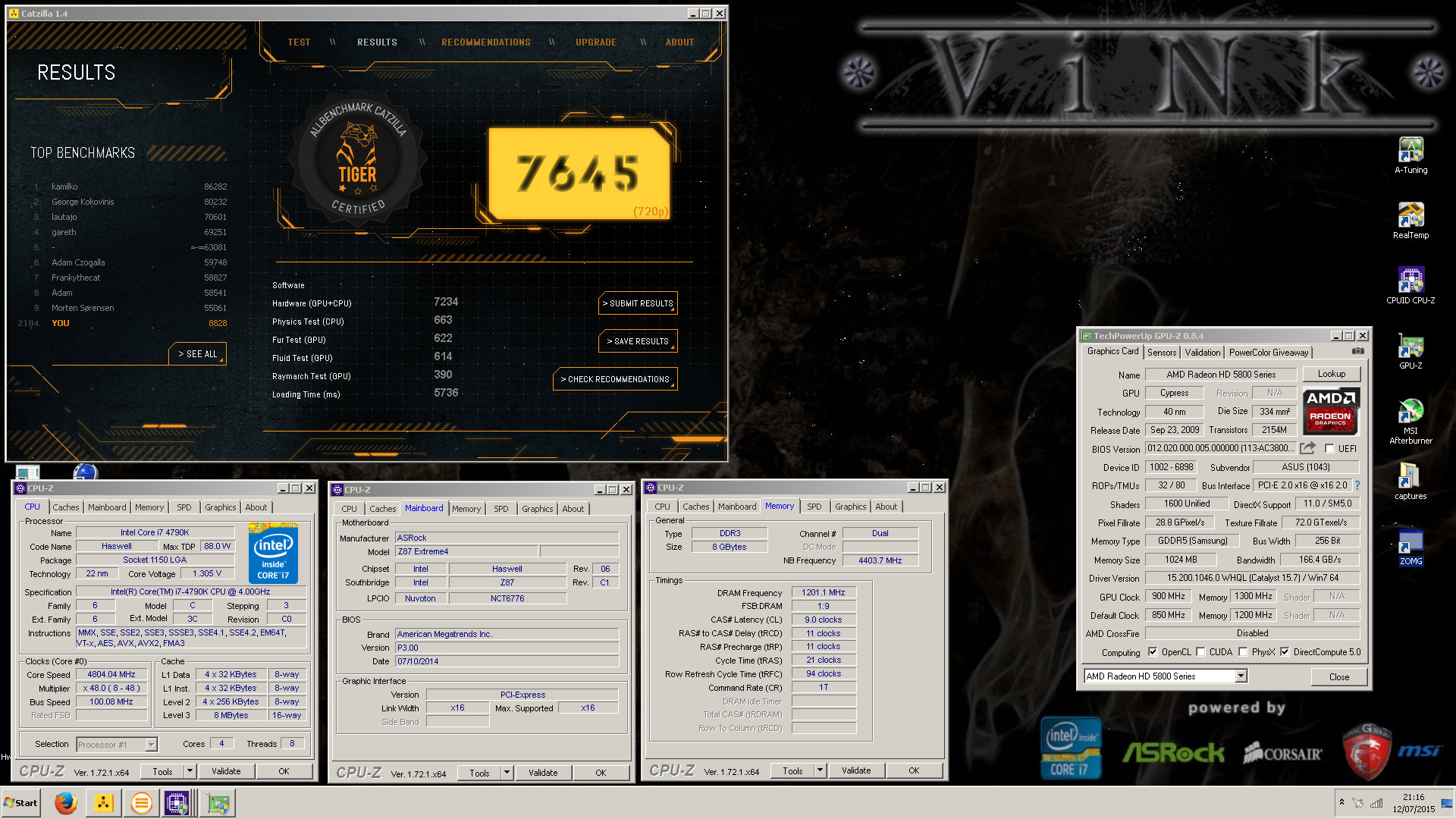The height and width of the screenshot is (819, 1456).
Task: Open the RECOMMENDATIONS tab in Catzilla
Action: tap(486, 42)
